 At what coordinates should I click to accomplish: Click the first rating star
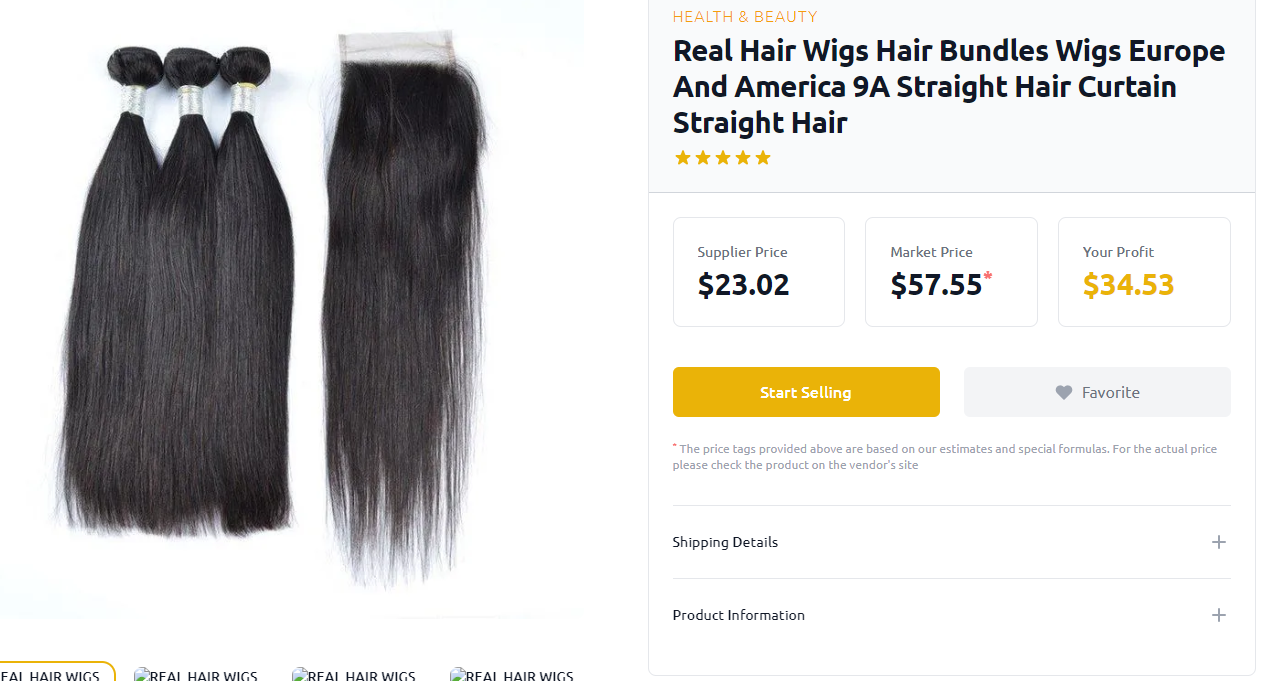click(683, 157)
